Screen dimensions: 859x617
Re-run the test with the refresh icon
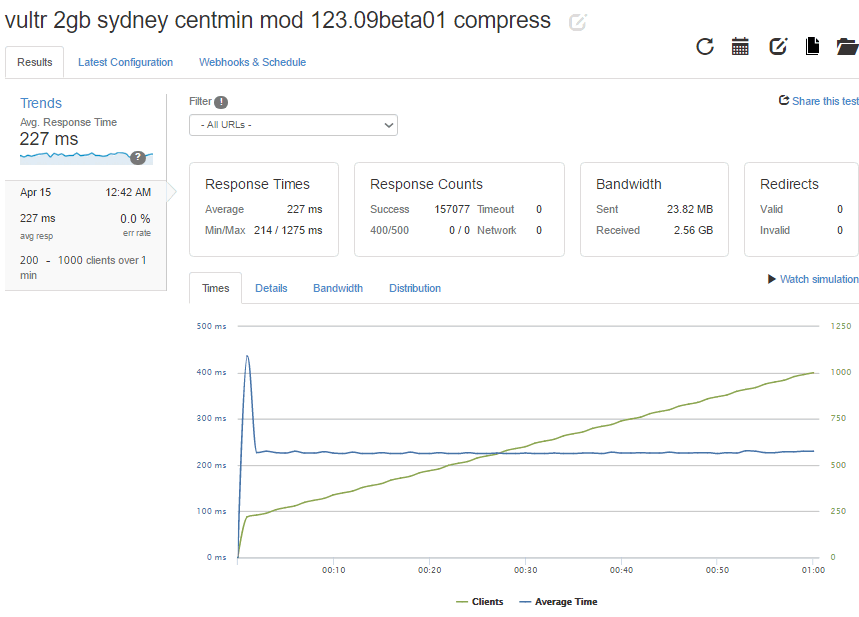705,47
